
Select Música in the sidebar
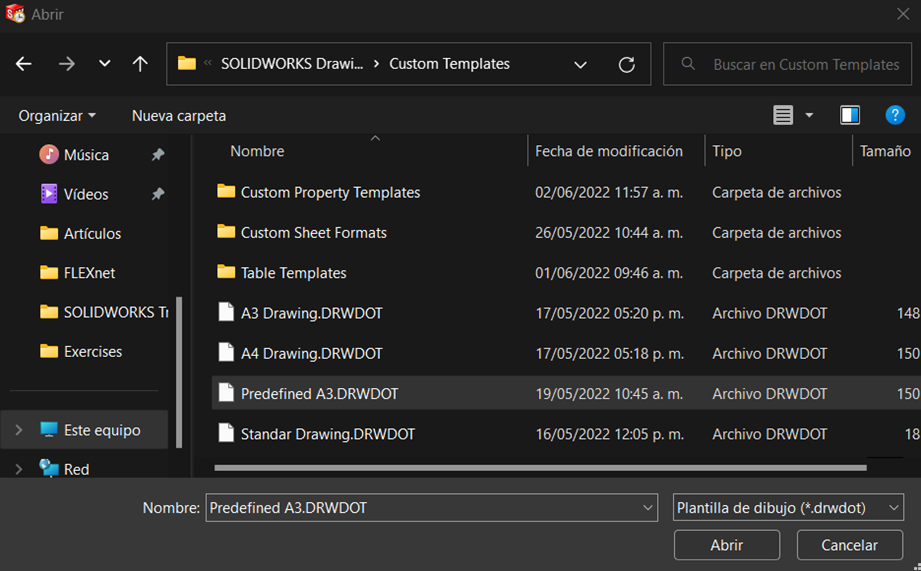[x=86, y=155]
